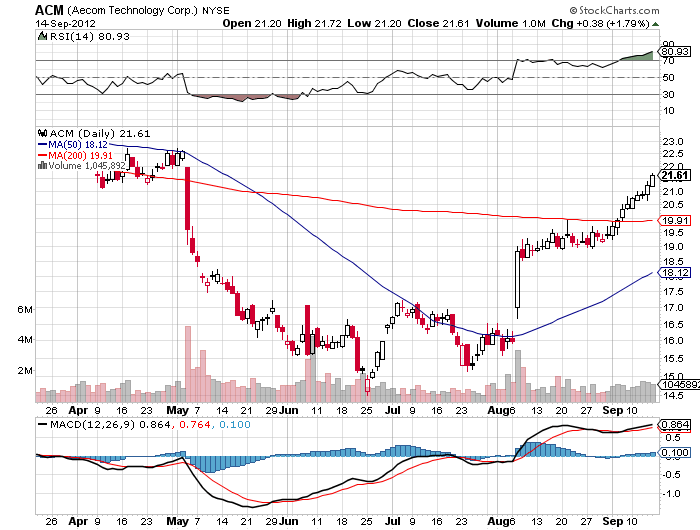Click the RSI indicator mountain icon
700x530 pixels.
tap(42, 36)
